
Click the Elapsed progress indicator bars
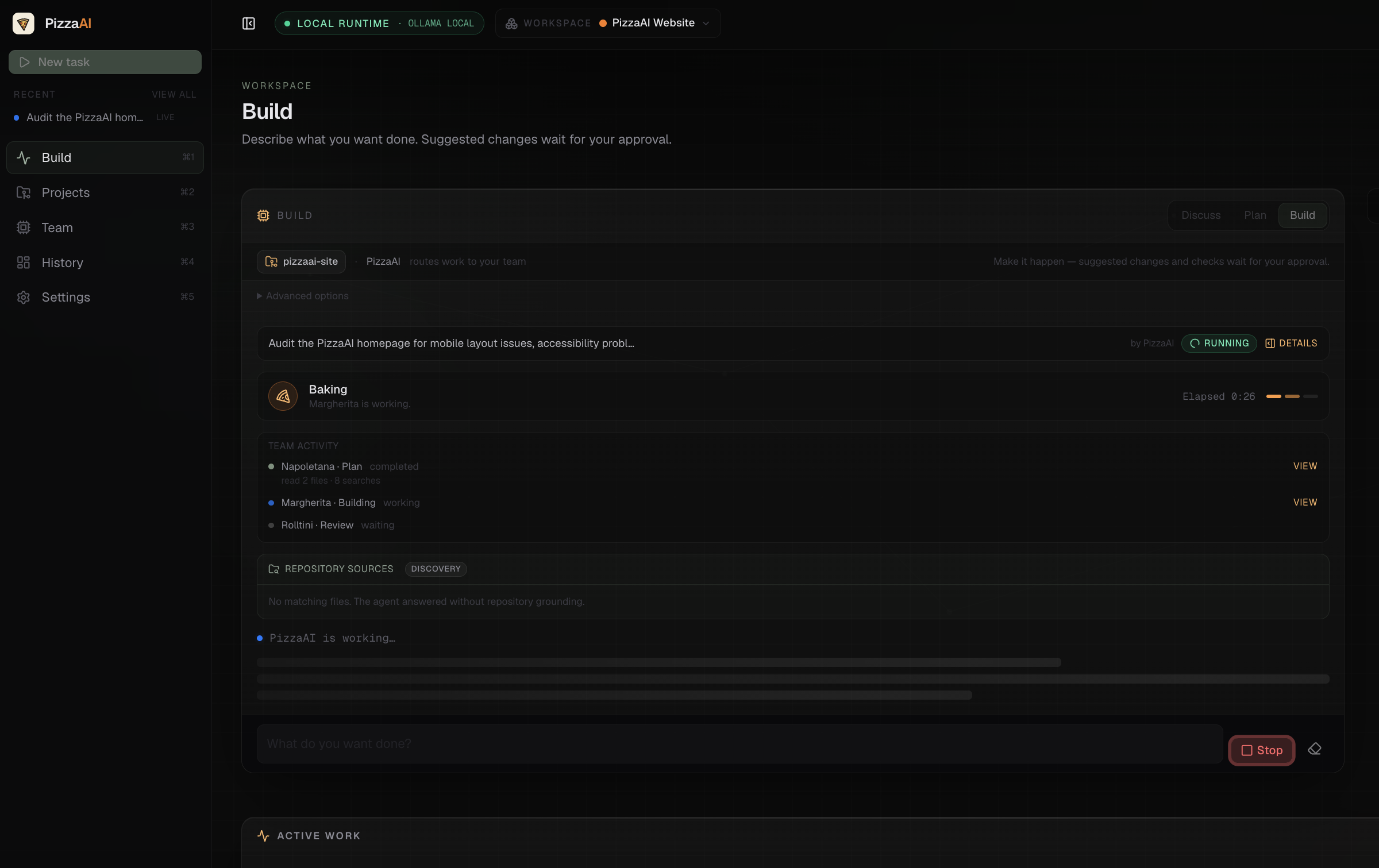coord(1292,396)
